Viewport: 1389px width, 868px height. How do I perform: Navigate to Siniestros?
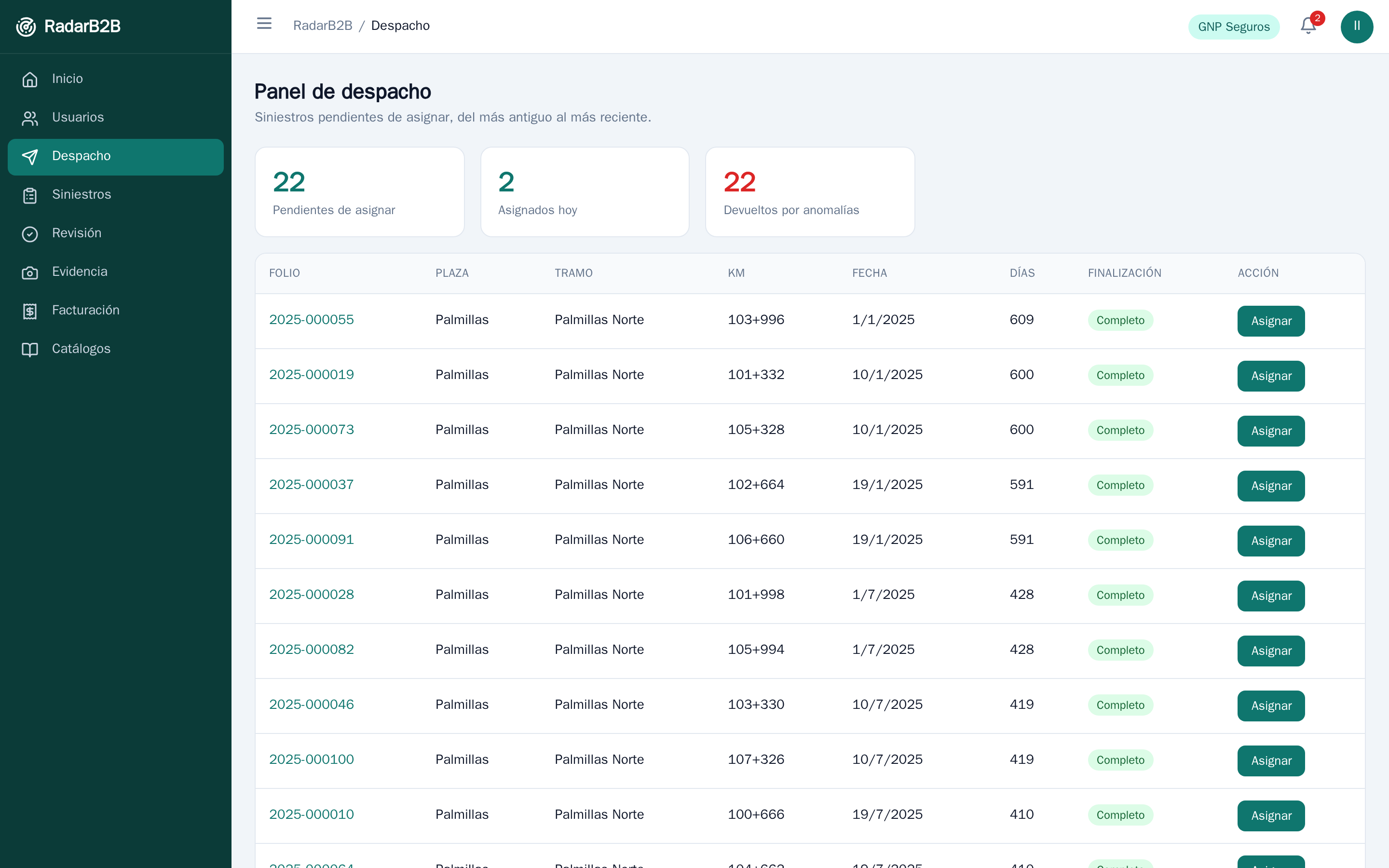[x=115, y=195]
